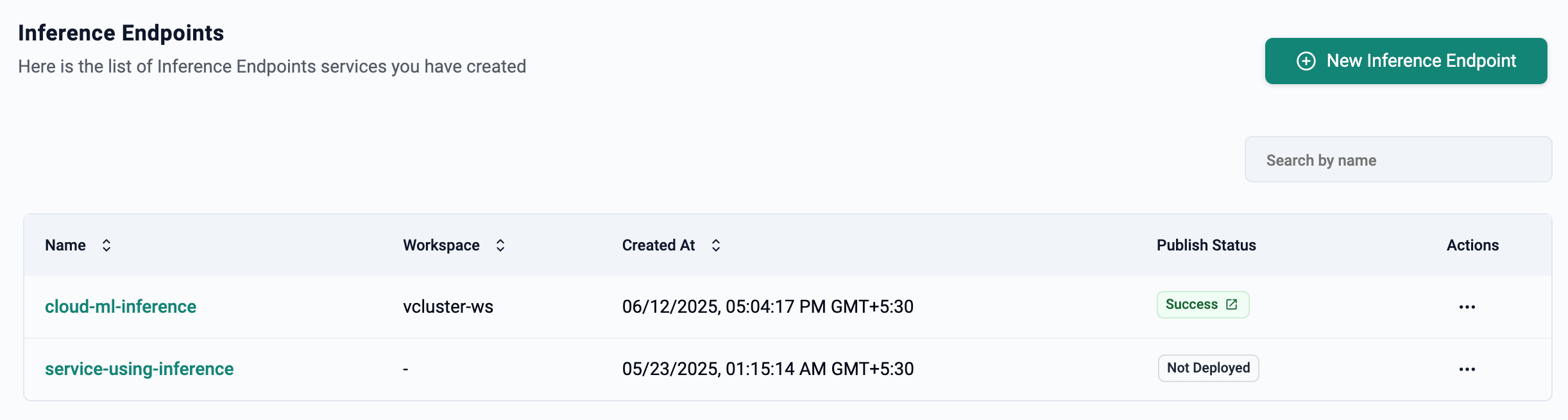Click the plus circle icon for new endpoint
Screen dimensions: 1568x420
coord(1306,61)
